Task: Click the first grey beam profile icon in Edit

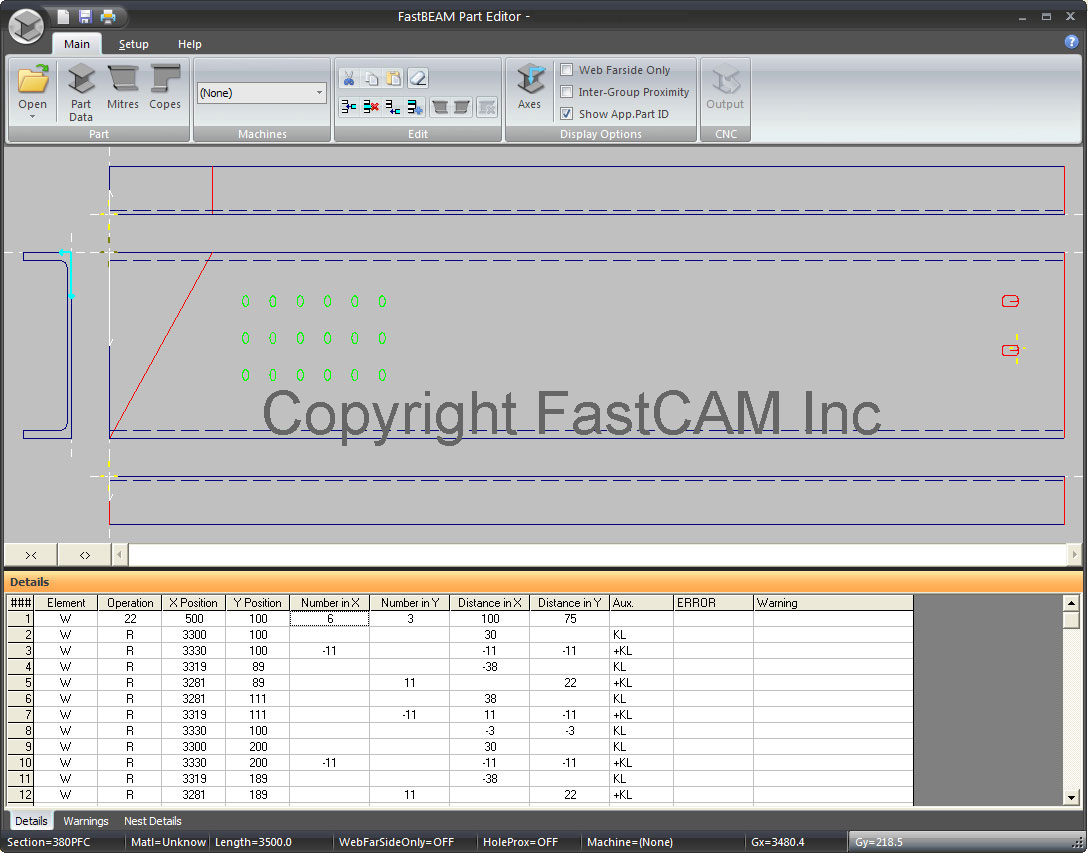Action: (x=440, y=107)
